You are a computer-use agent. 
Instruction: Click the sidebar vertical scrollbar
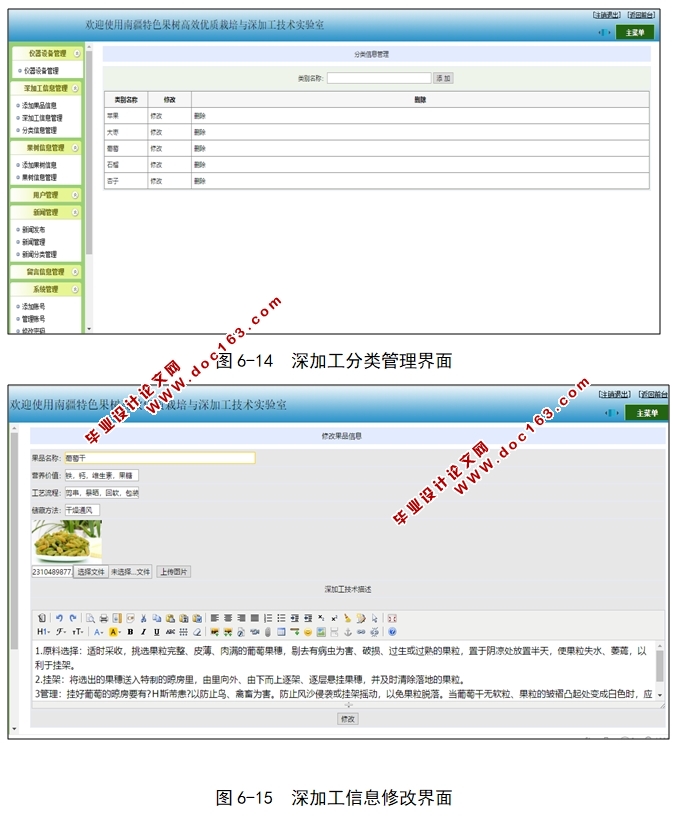click(x=89, y=153)
